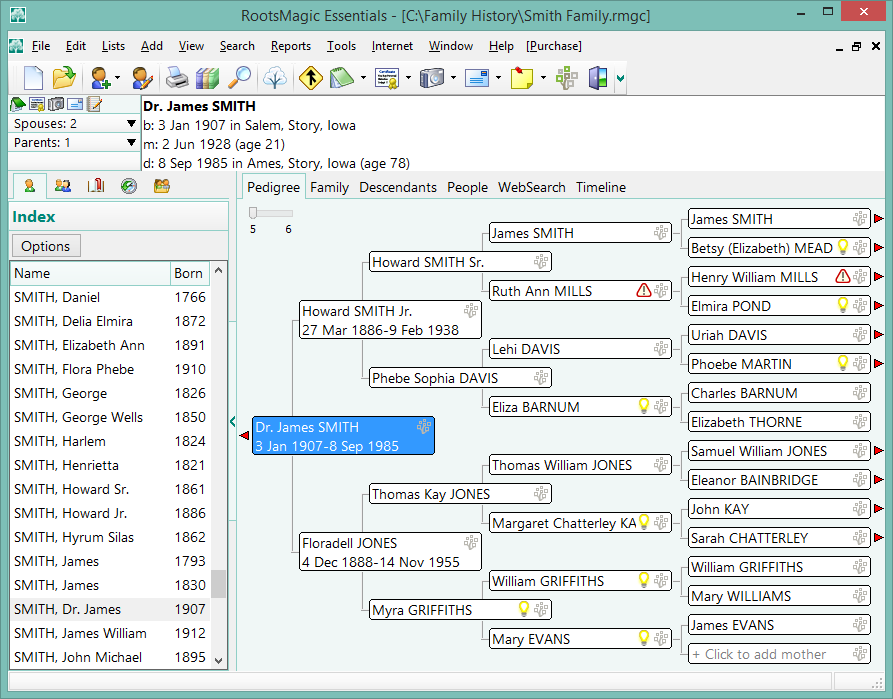The width and height of the screenshot is (893, 699).
Task: Select SMITH, James William in index list
Action: [x=80, y=633]
